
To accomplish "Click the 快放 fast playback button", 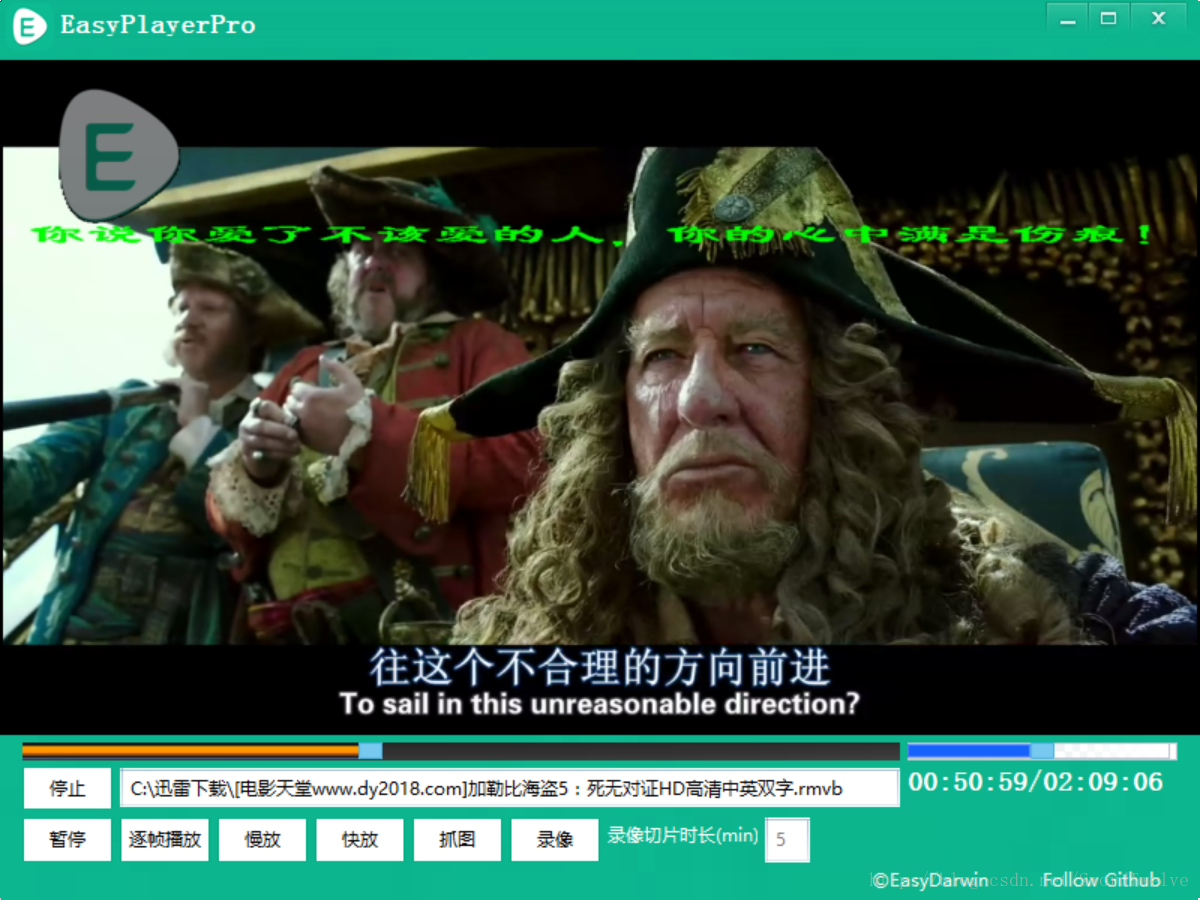I will tap(360, 840).
